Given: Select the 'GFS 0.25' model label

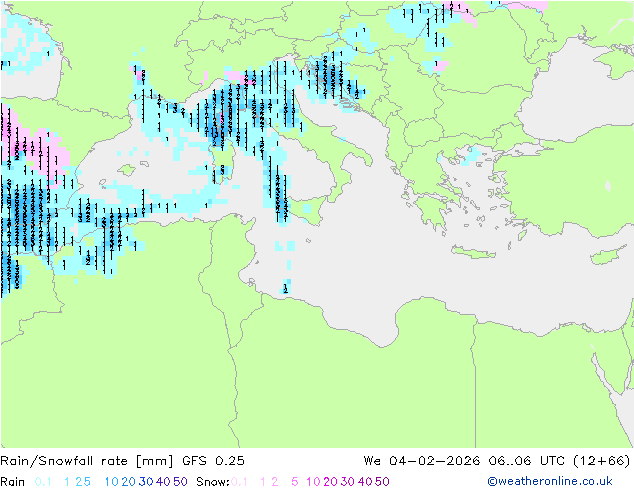Looking at the screenshot, I should (213, 461).
